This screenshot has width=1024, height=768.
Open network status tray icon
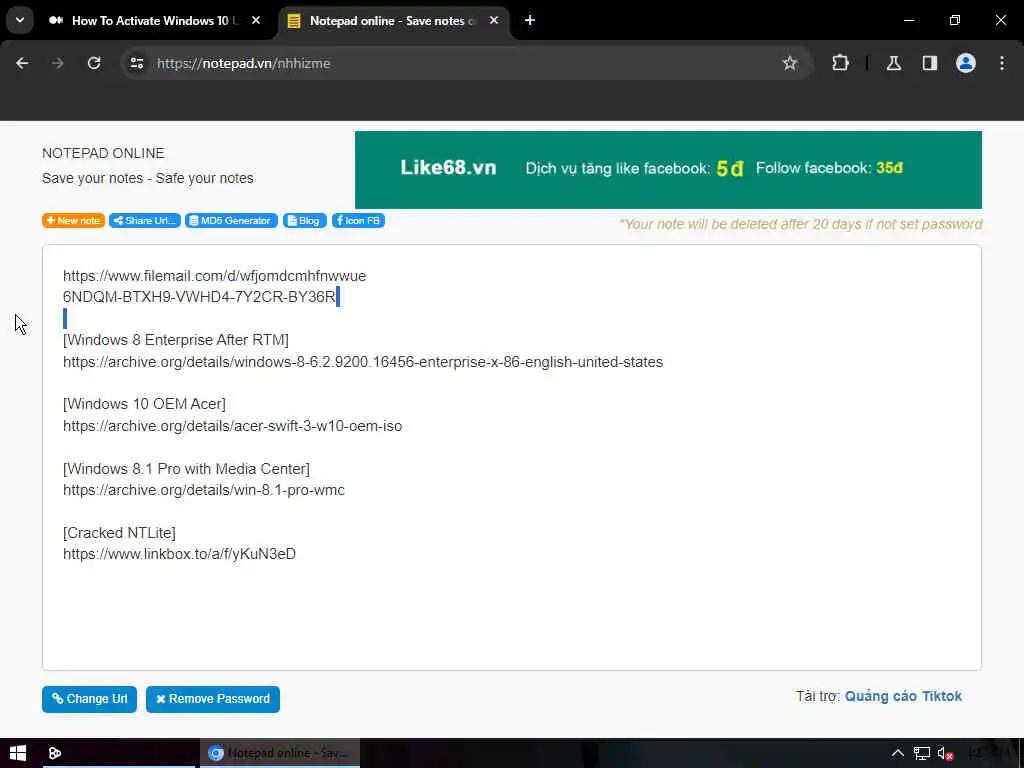[x=921, y=754]
